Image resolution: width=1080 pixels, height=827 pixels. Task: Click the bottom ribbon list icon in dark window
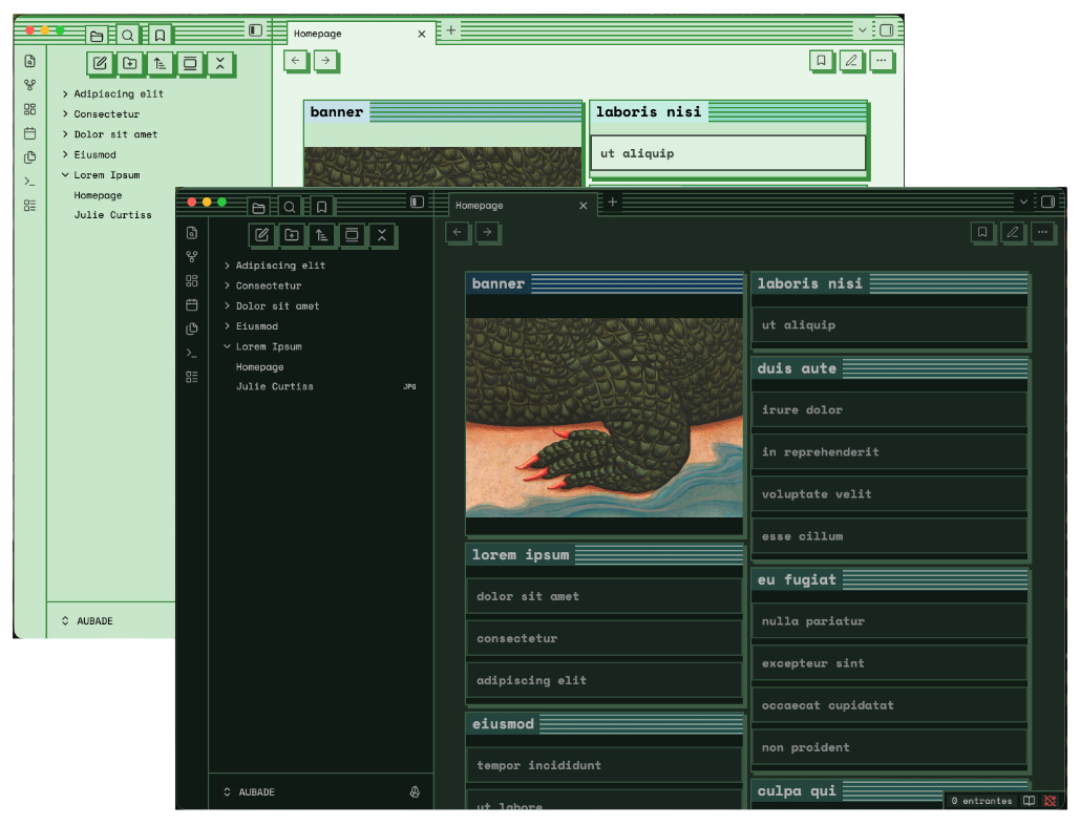[192, 377]
